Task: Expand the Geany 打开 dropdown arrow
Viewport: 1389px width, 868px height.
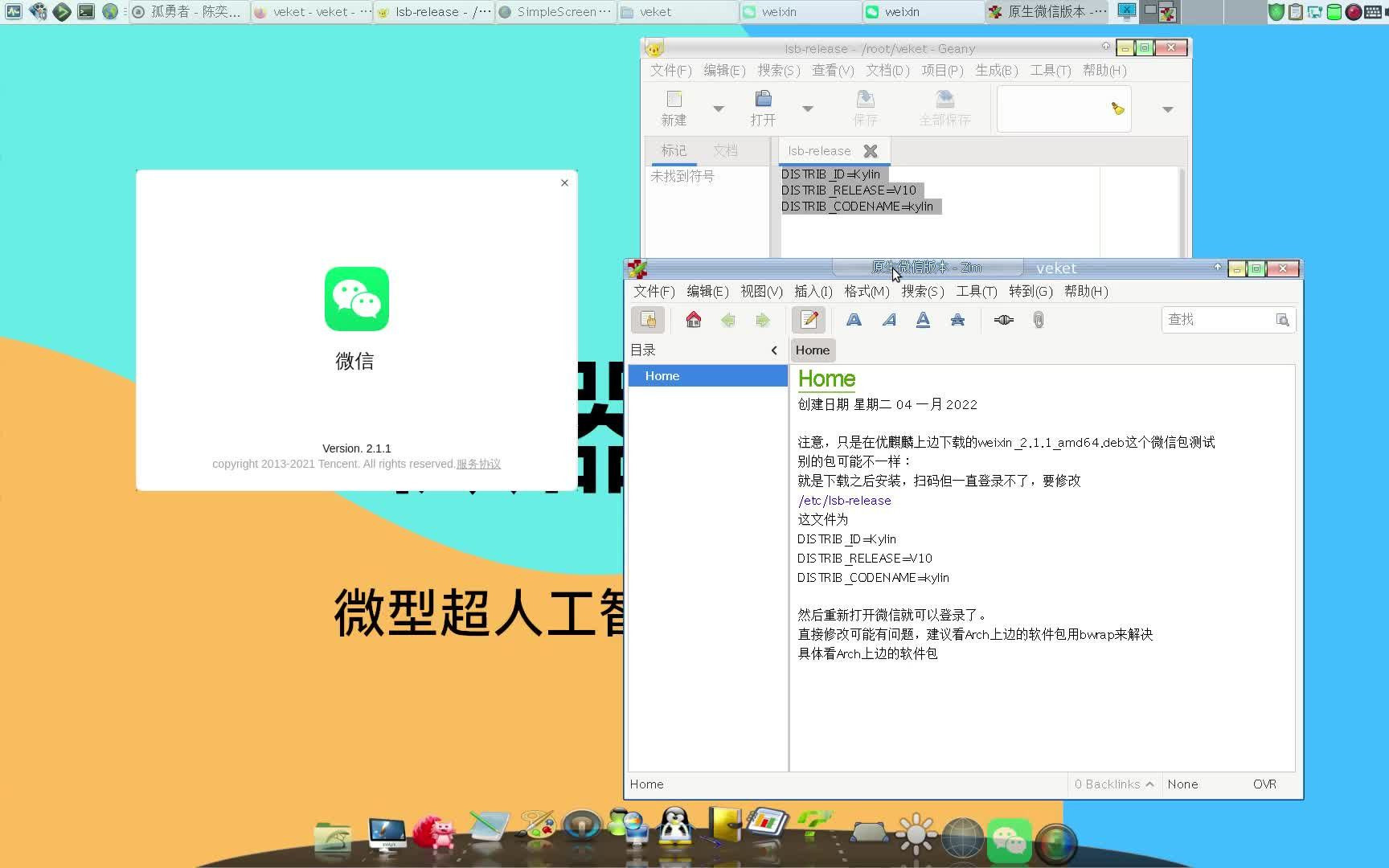Action: [808, 108]
